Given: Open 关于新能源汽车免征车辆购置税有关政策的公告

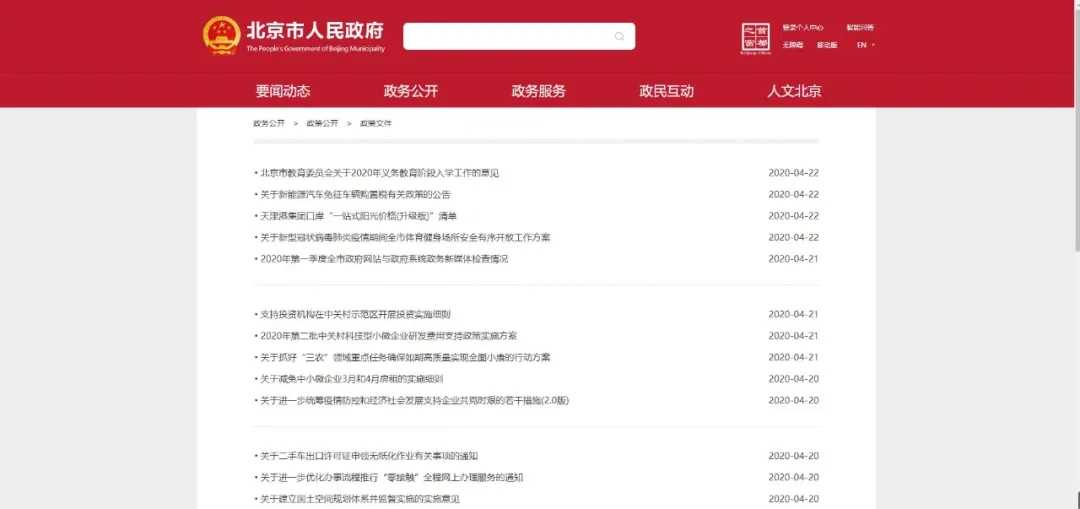Looking at the screenshot, I should [x=355, y=194].
